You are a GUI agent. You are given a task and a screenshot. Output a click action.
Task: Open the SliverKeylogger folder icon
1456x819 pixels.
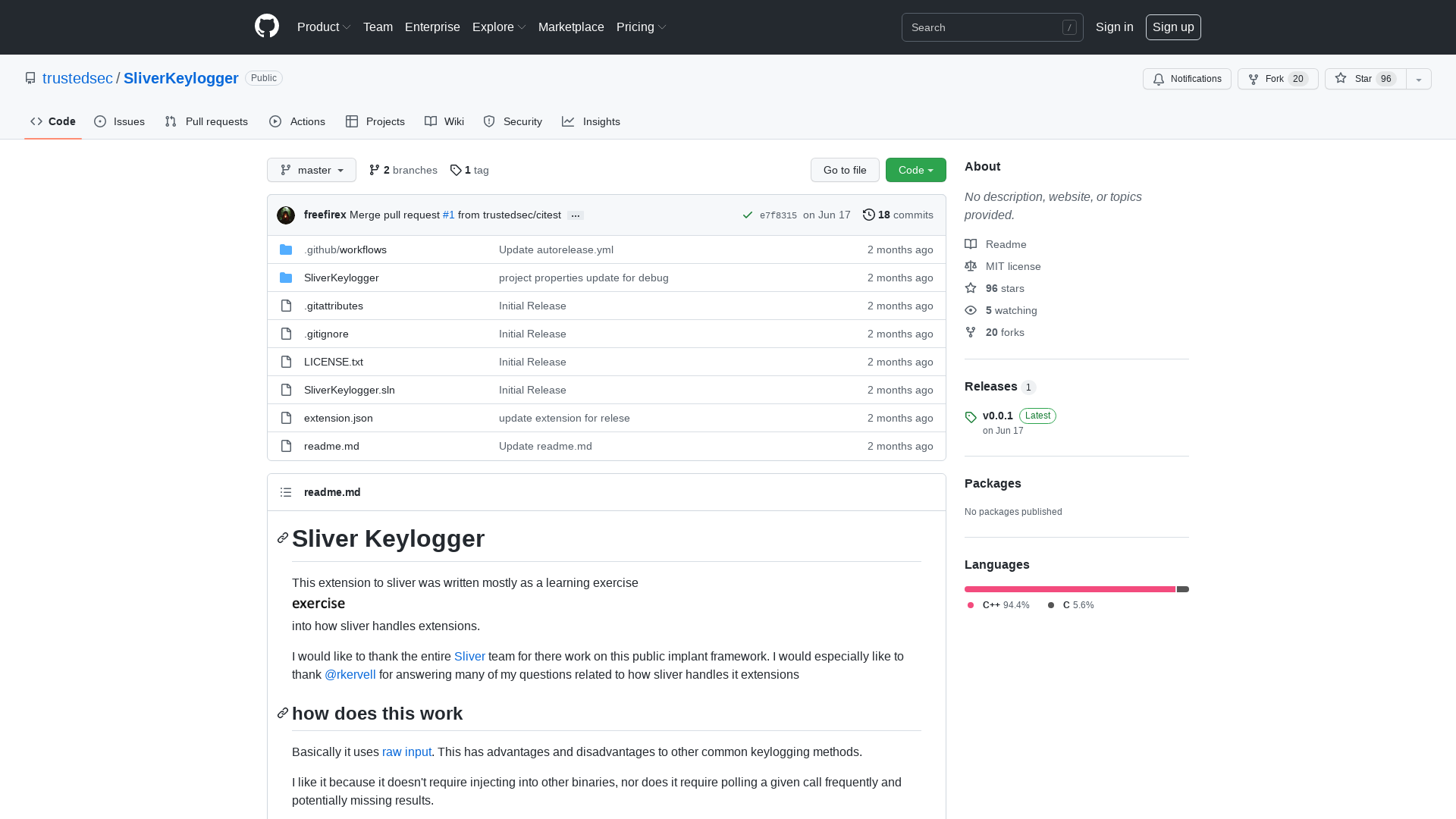pos(286,278)
